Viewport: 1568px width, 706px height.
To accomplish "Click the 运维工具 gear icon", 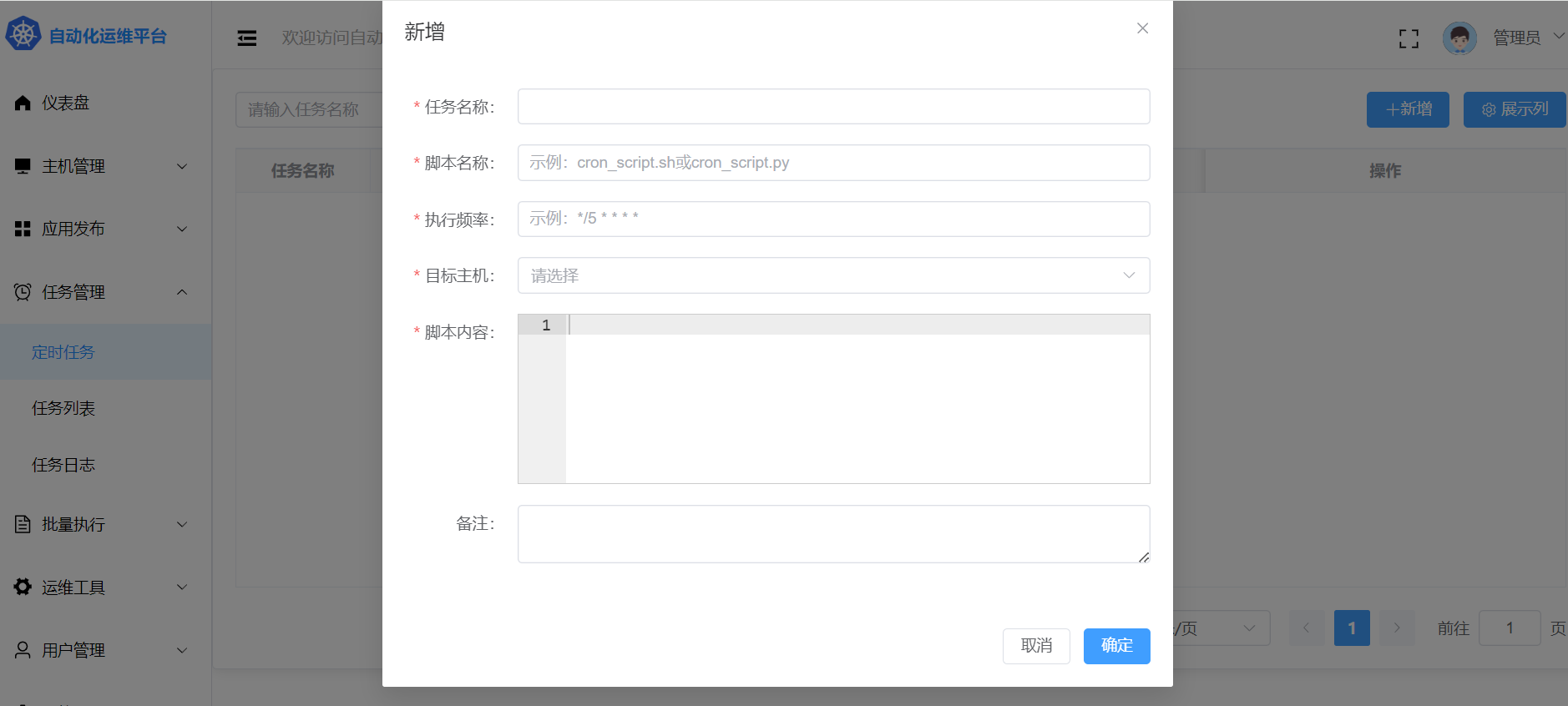I will point(23,587).
